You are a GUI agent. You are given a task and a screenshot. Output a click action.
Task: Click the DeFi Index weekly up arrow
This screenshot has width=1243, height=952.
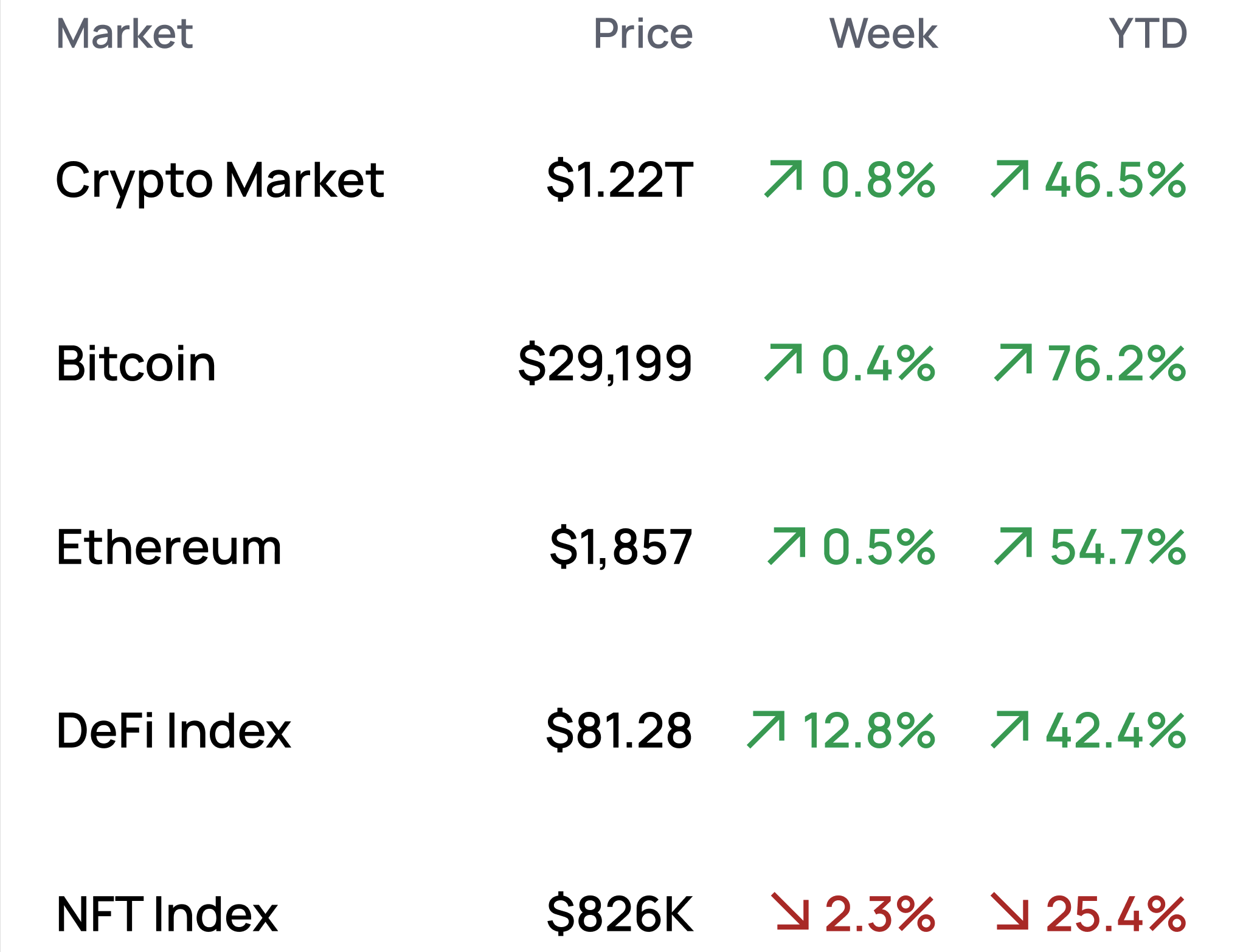pos(766,730)
